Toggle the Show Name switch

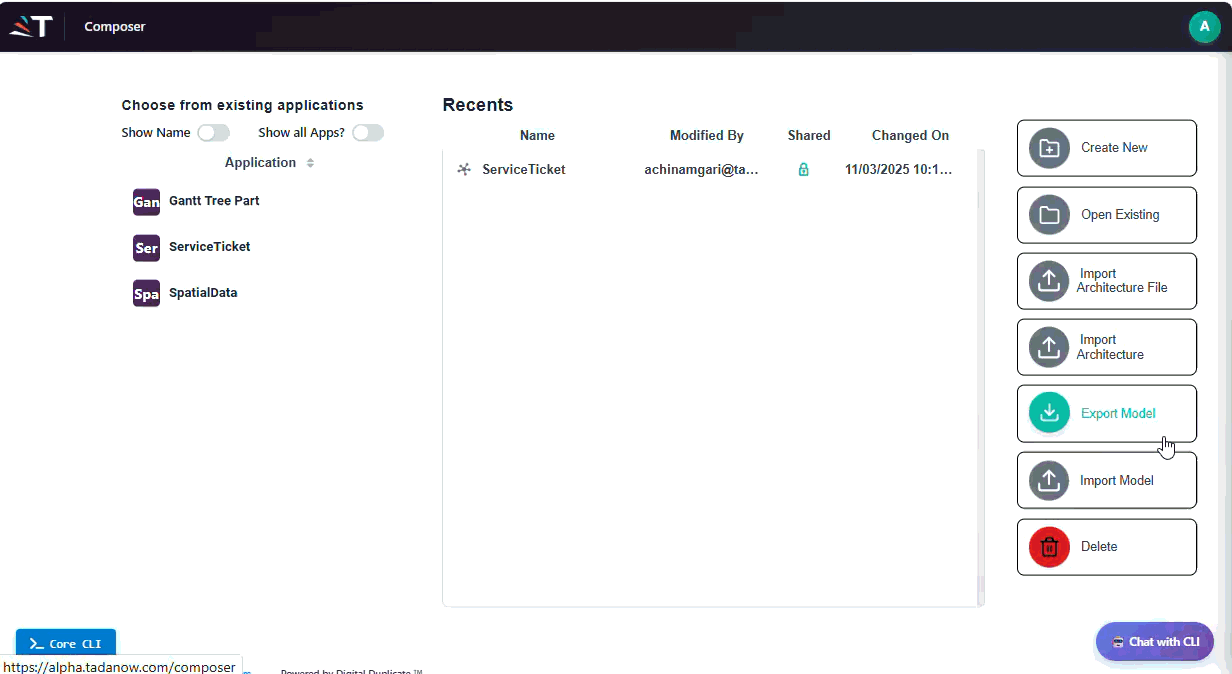click(213, 133)
